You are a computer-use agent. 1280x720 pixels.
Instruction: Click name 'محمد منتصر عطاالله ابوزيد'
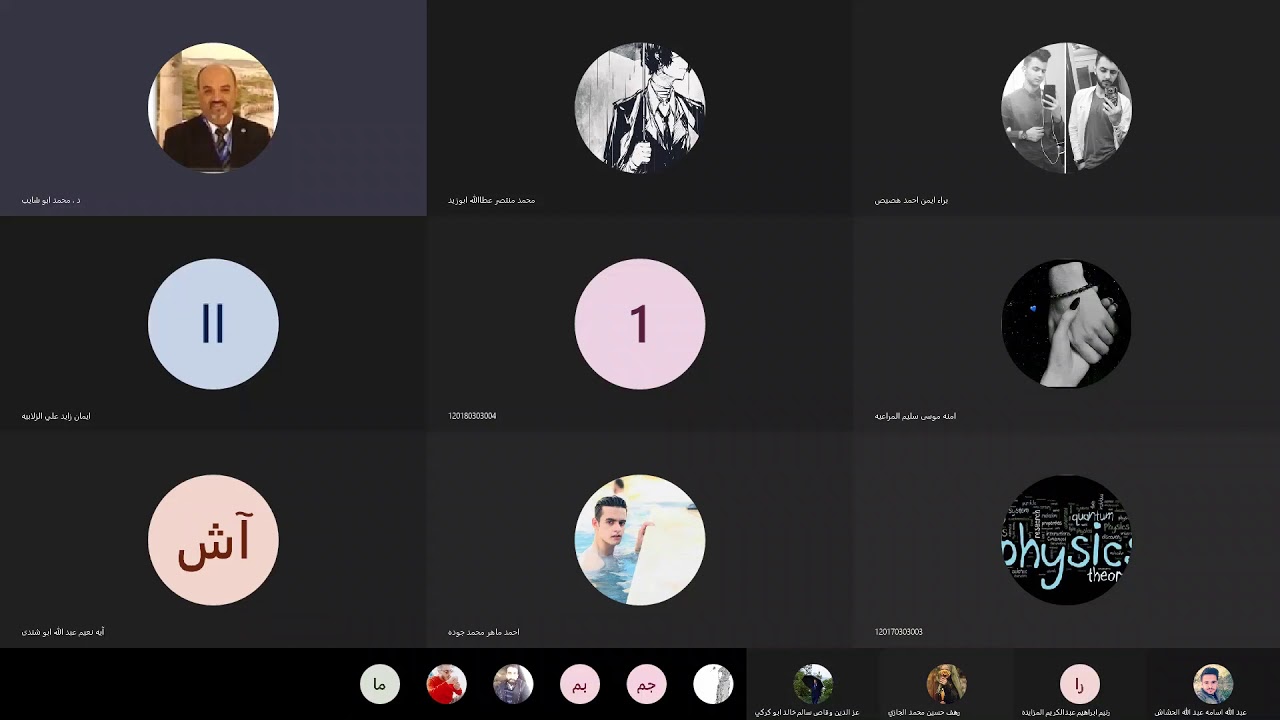[491, 200]
